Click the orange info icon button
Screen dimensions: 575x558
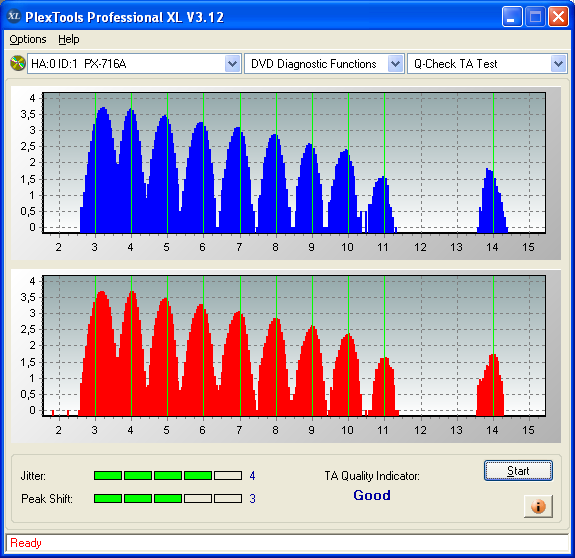tap(538, 506)
